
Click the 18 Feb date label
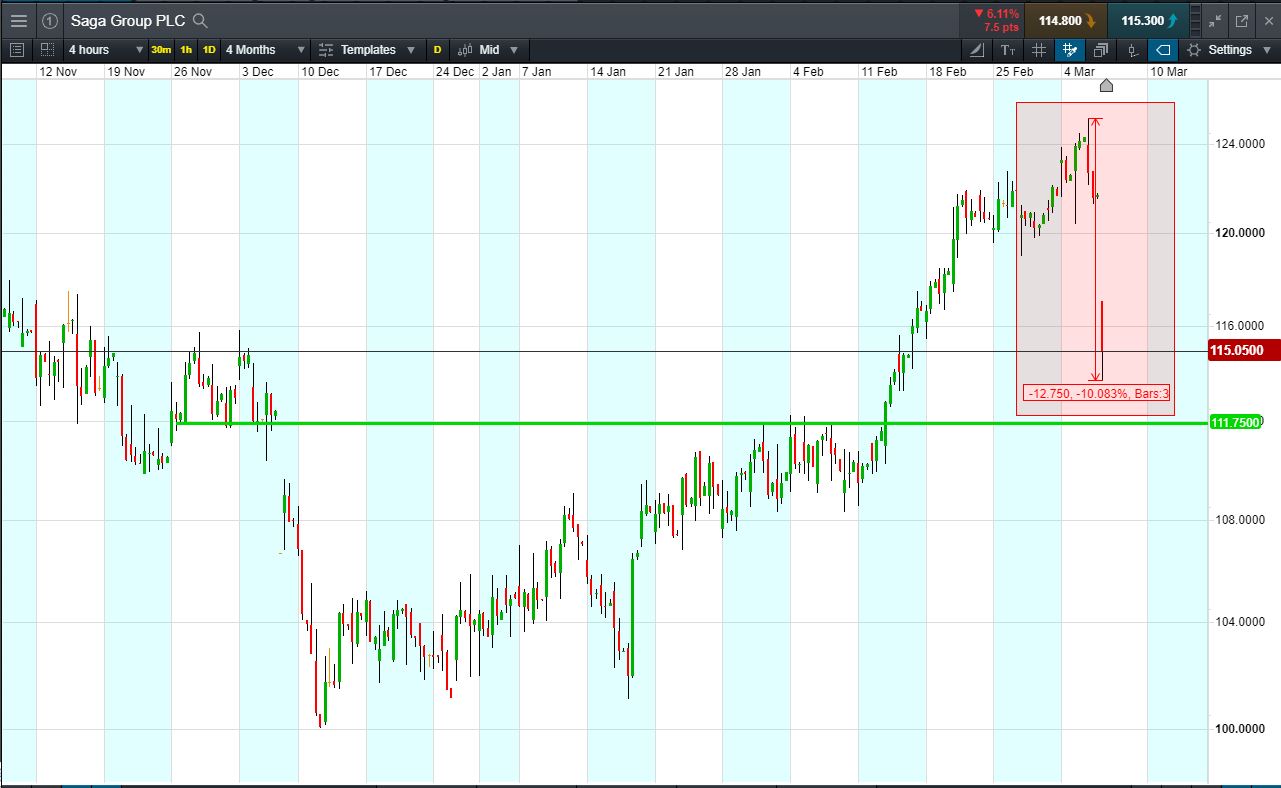tap(948, 71)
